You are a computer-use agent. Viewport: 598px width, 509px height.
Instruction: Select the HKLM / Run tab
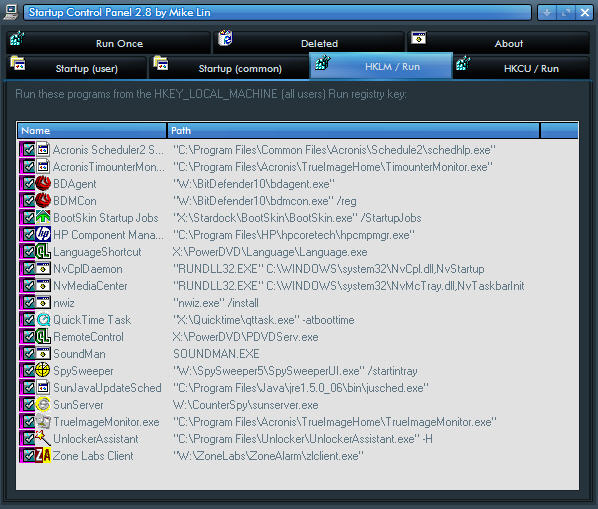(381, 66)
